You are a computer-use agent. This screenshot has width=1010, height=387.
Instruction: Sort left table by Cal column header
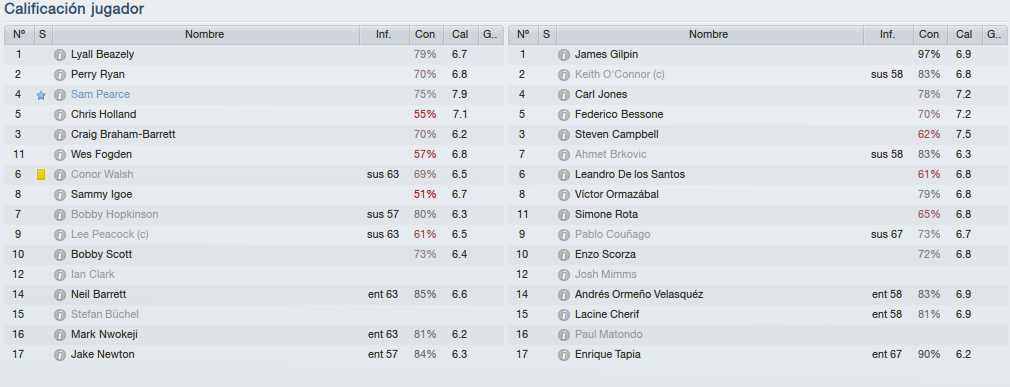[x=461, y=35]
